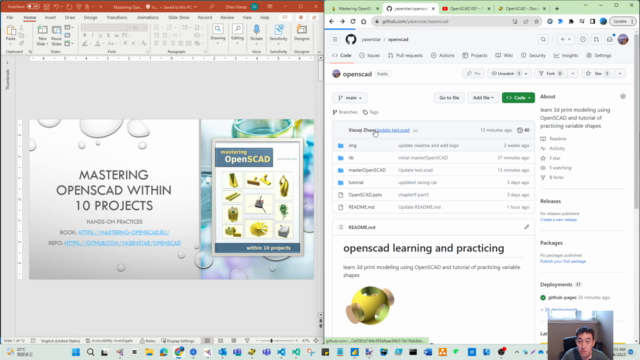
Task: Reload the browser page
Action: tap(353, 21)
